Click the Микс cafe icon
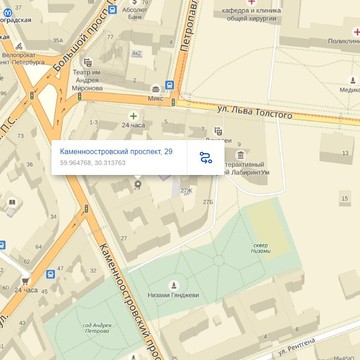This screenshot has width=360, height=360. pos(155,89)
